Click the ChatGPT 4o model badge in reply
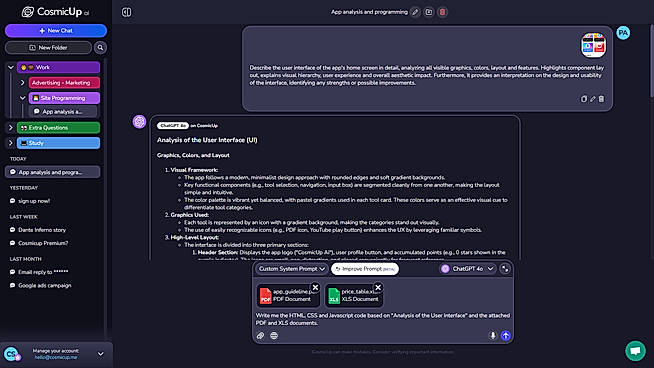654x368 pixels. [173, 126]
